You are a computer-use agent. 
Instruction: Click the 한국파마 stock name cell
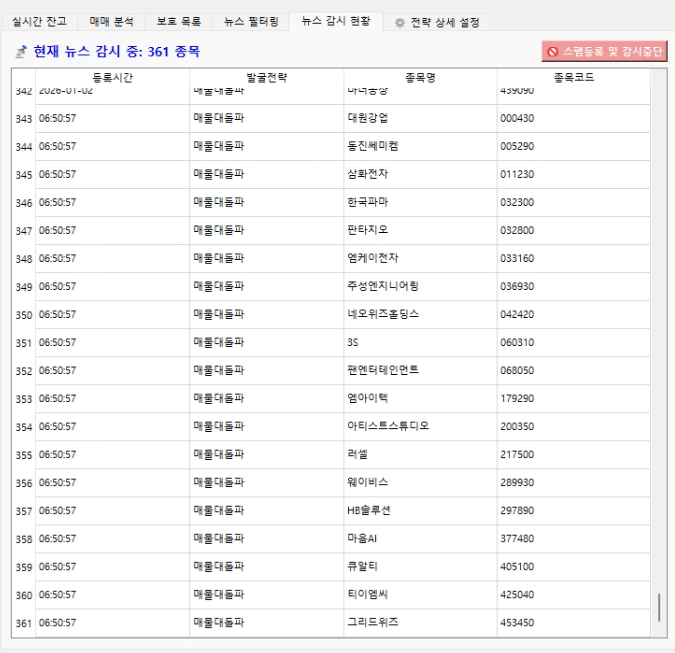[x=420, y=202]
